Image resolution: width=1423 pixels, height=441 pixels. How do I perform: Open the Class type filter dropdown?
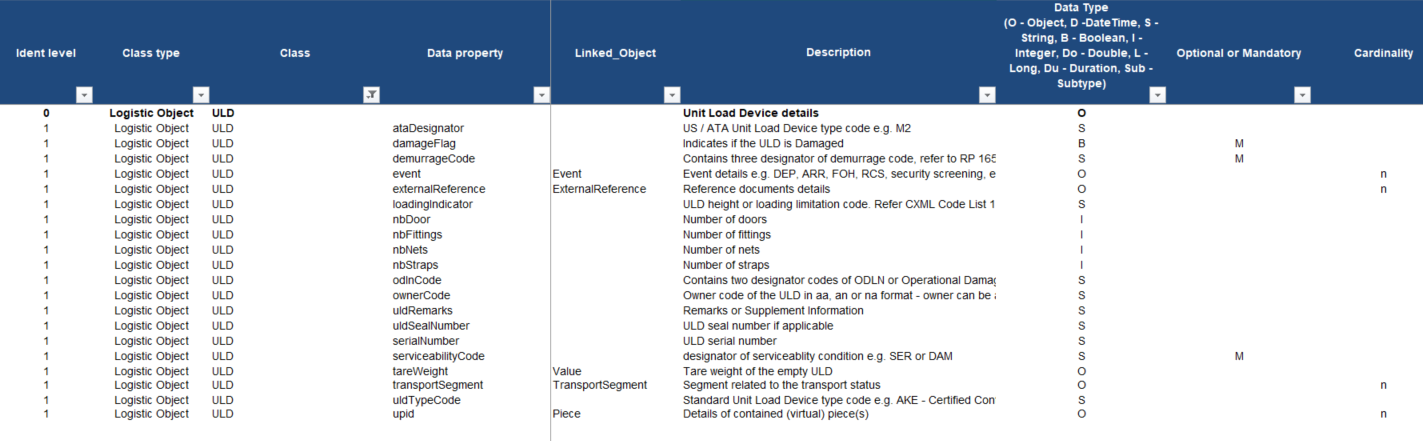tap(202, 95)
